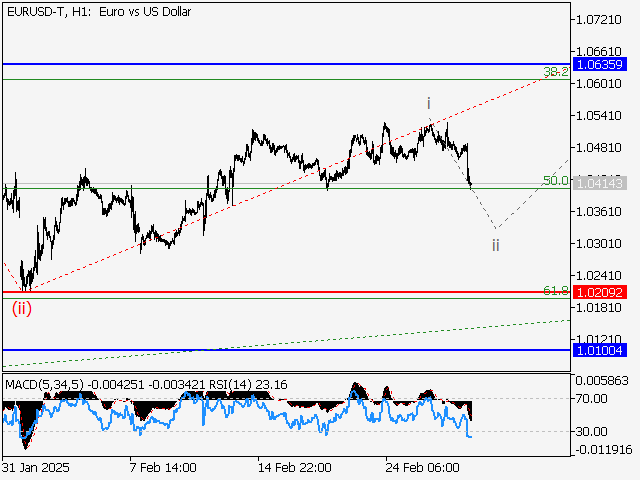Click the gray 1.04143 current price tag

(598, 185)
